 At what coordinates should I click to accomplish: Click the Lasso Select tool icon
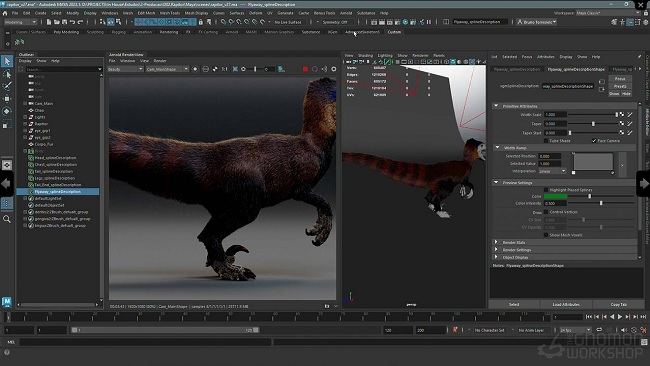pos(7,74)
